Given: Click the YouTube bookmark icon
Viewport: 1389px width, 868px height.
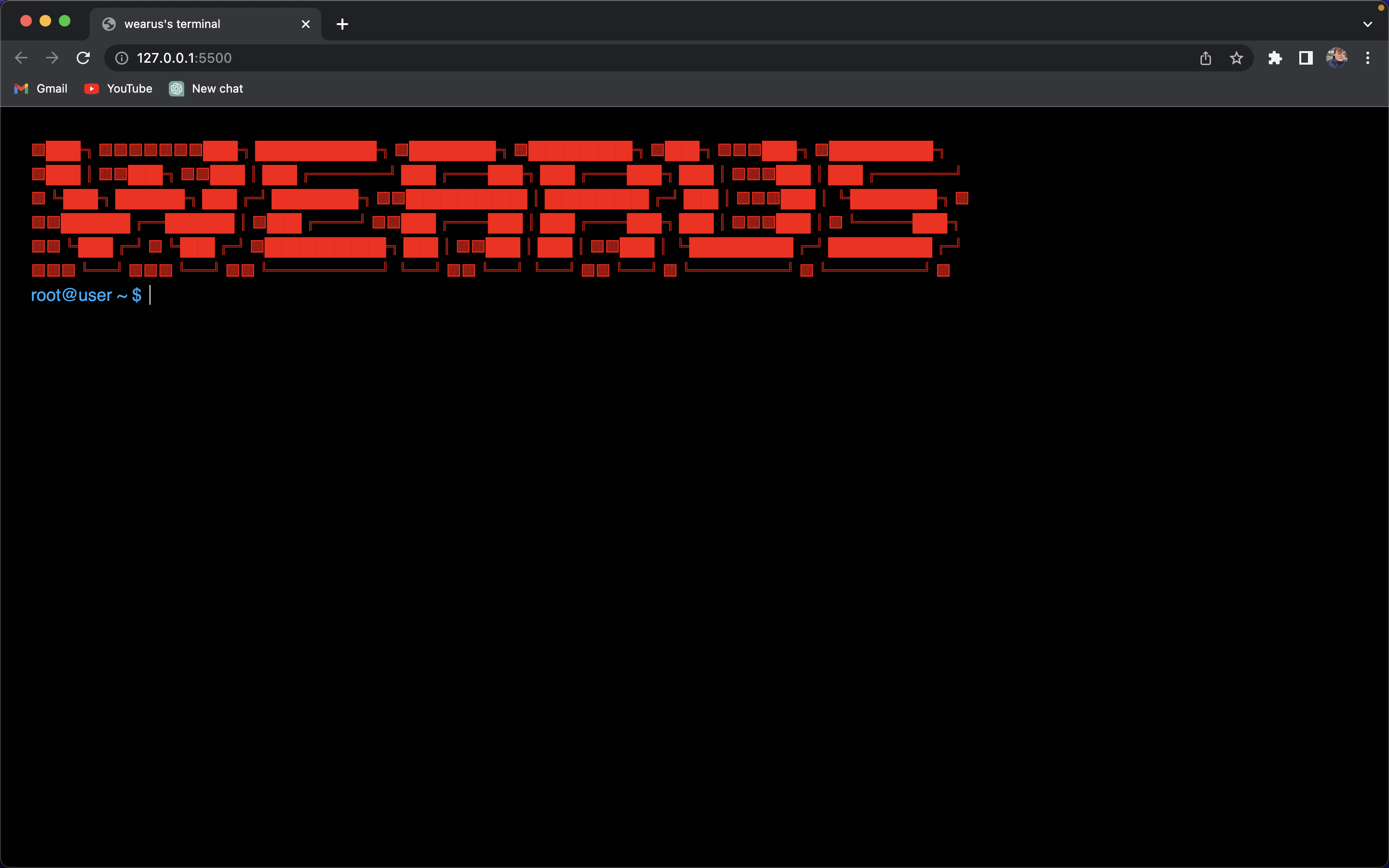Looking at the screenshot, I should (91, 88).
